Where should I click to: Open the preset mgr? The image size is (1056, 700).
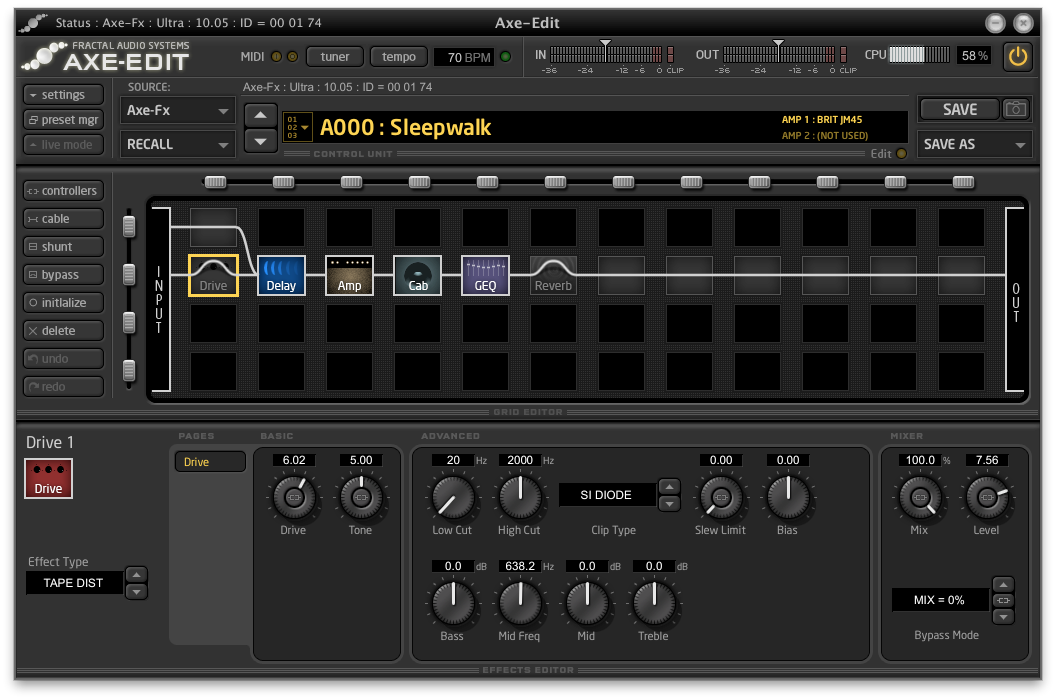coord(63,119)
